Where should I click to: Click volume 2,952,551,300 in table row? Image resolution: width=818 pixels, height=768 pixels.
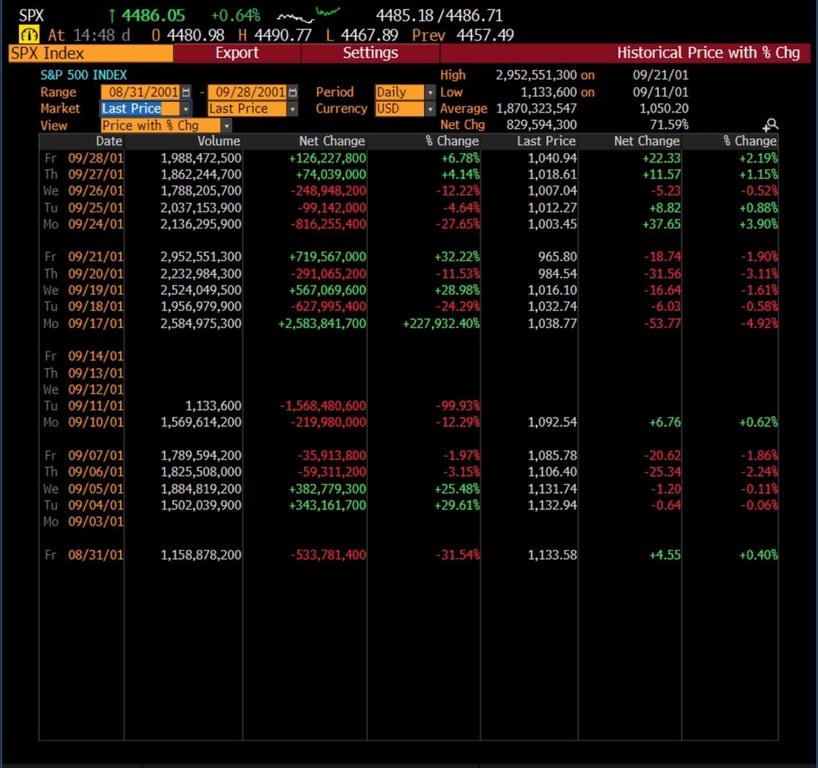pos(201,257)
